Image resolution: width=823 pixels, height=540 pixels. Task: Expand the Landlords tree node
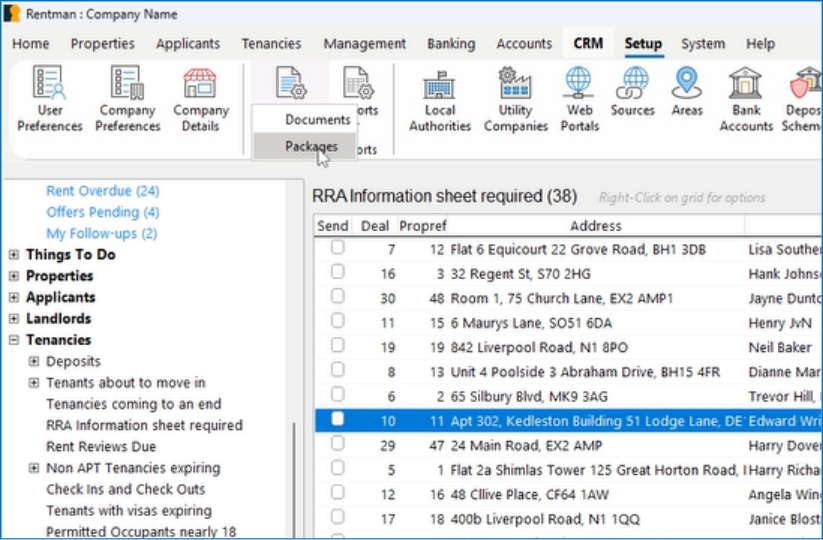click(14, 319)
